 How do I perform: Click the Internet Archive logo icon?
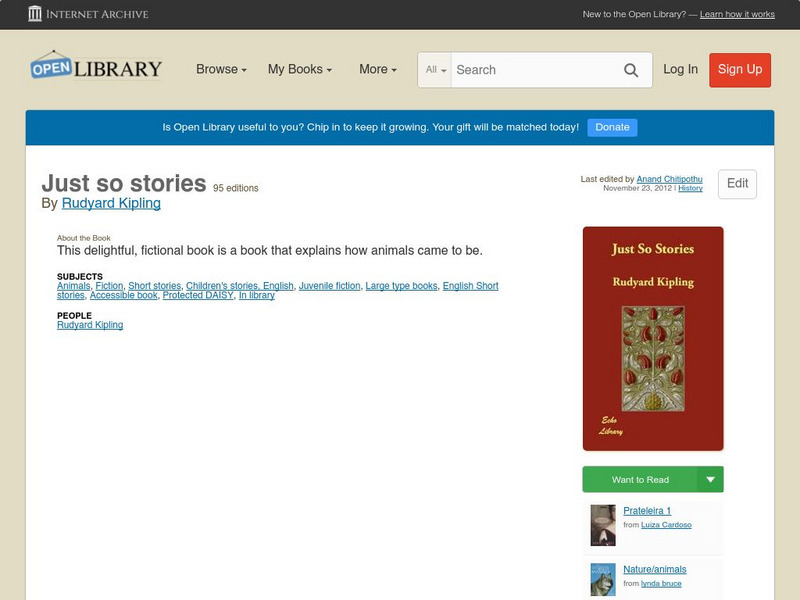35,14
